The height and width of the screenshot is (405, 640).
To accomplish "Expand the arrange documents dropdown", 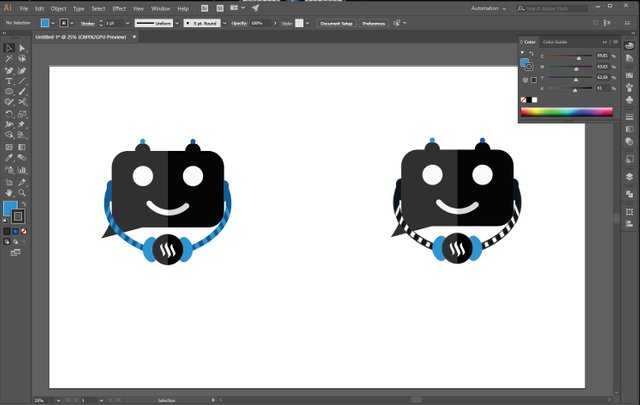I will [x=244, y=8].
